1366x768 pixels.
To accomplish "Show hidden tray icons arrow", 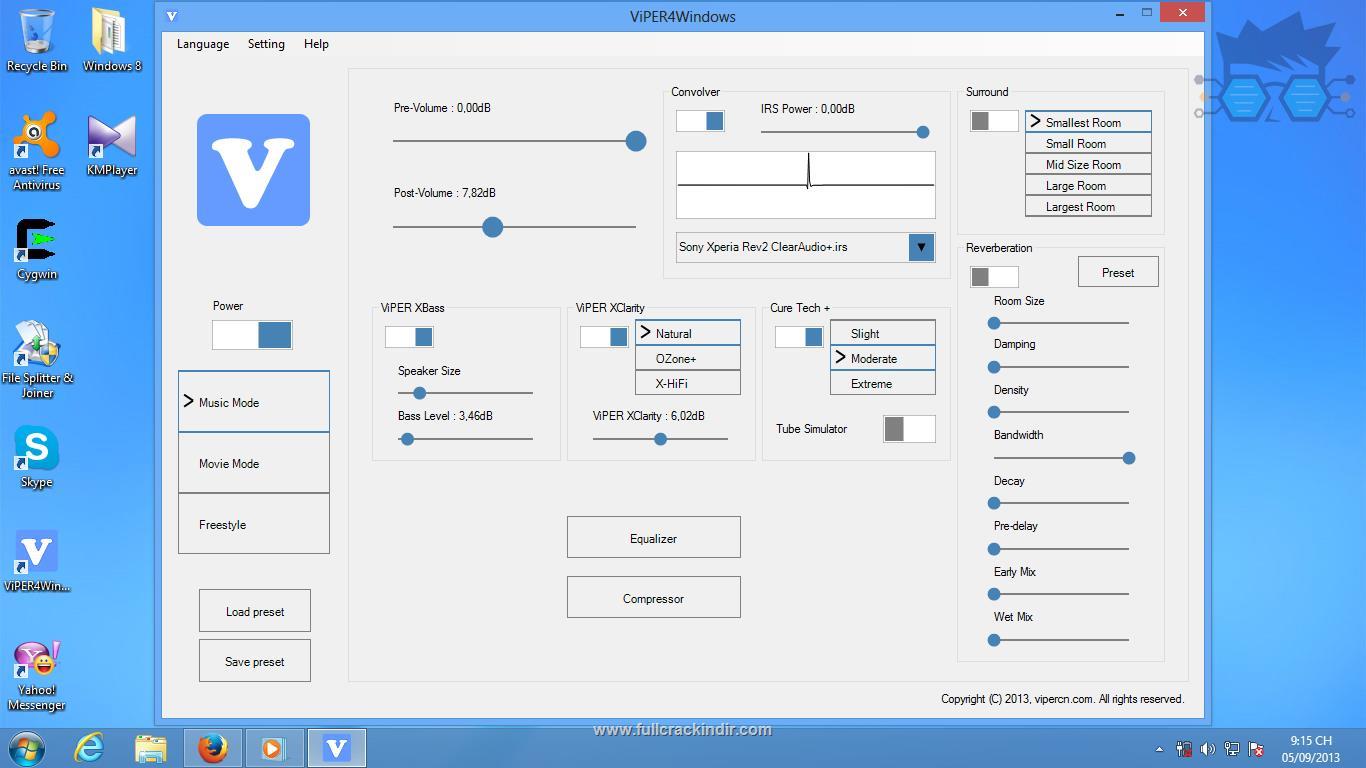I will click(x=1159, y=749).
